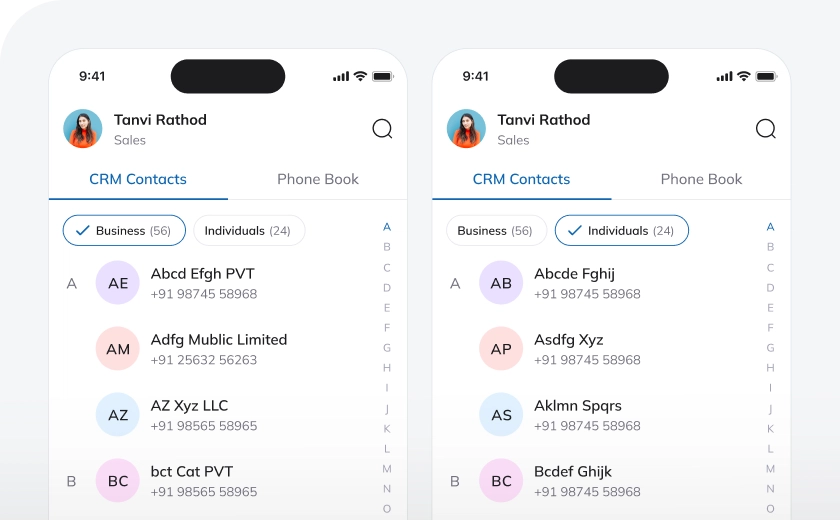Enable the Individuals (24) filter in left phone

[x=248, y=231]
